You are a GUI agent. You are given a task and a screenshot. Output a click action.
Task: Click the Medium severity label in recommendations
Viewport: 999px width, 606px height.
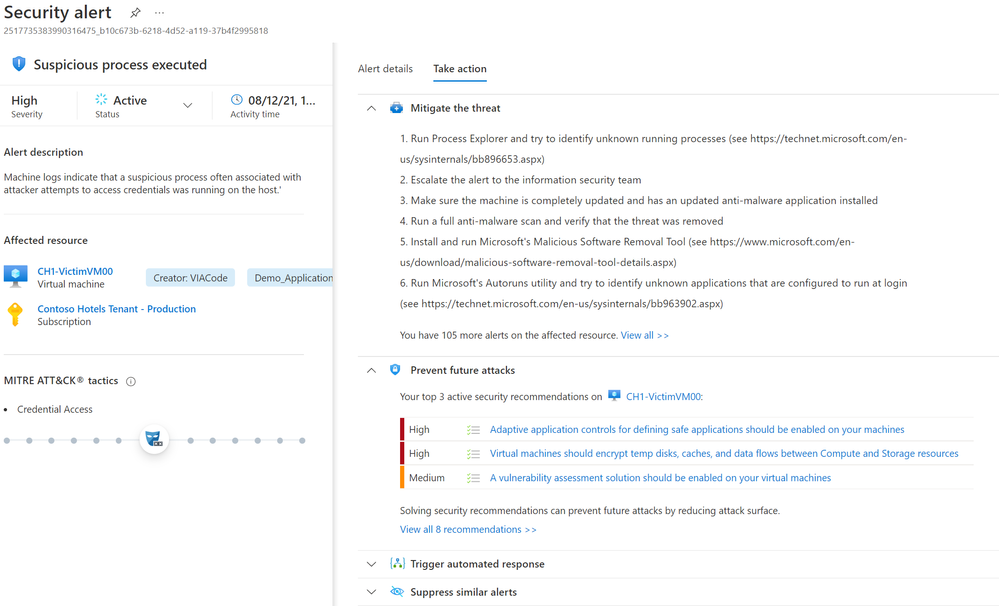pyautogui.click(x=427, y=478)
